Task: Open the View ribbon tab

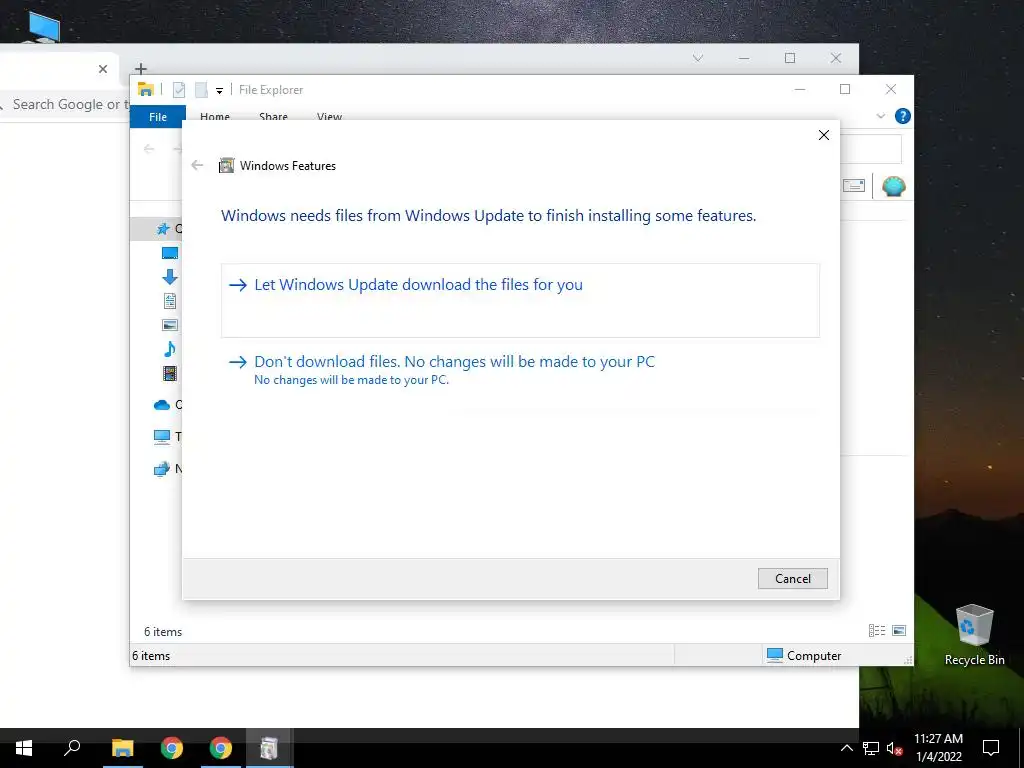Action: tap(329, 116)
